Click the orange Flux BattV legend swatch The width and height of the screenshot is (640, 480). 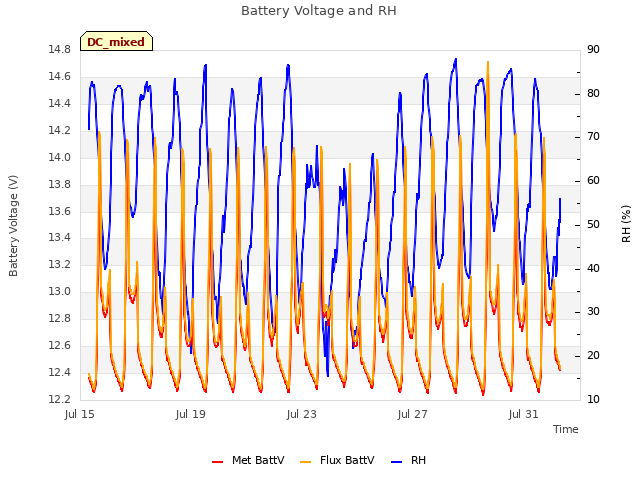point(305,462)
